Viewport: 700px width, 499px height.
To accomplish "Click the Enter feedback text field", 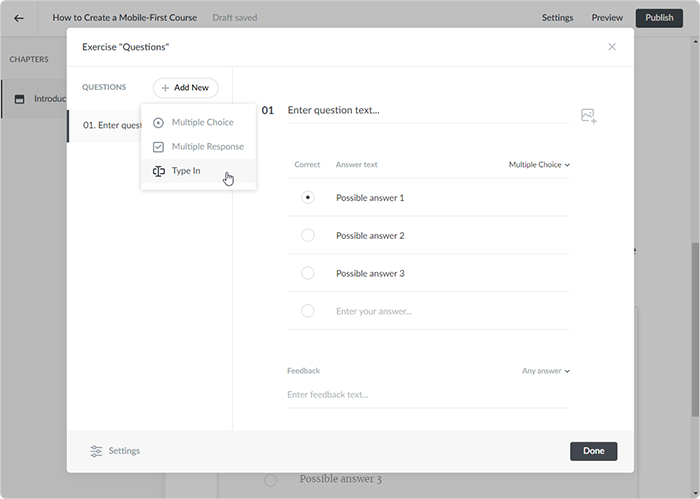I will click(428, 395).
